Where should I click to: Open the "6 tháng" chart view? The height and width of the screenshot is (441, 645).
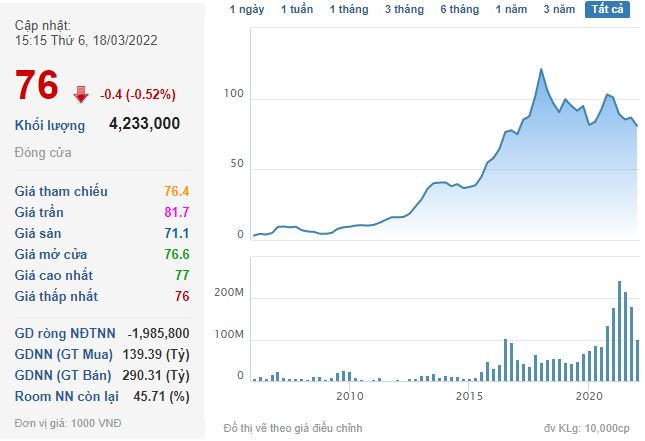[459, 9]
